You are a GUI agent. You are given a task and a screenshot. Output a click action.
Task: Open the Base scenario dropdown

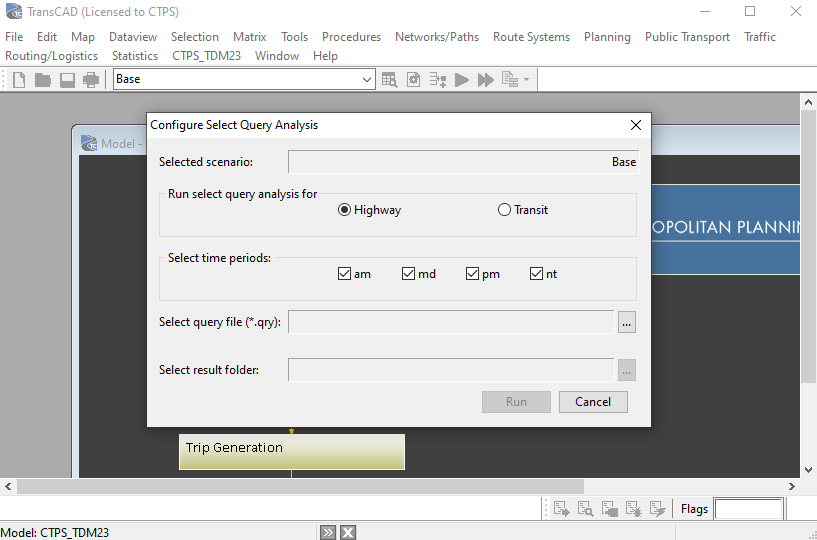click(x=367, y=80)
